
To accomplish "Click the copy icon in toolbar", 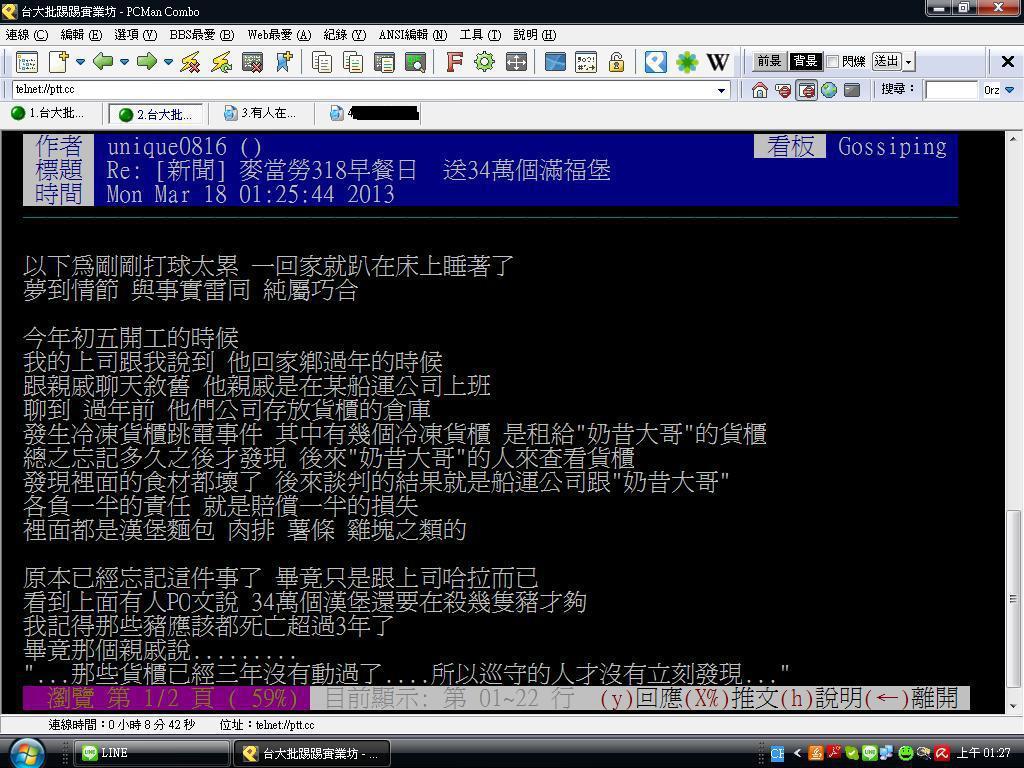I will (322, 62).
